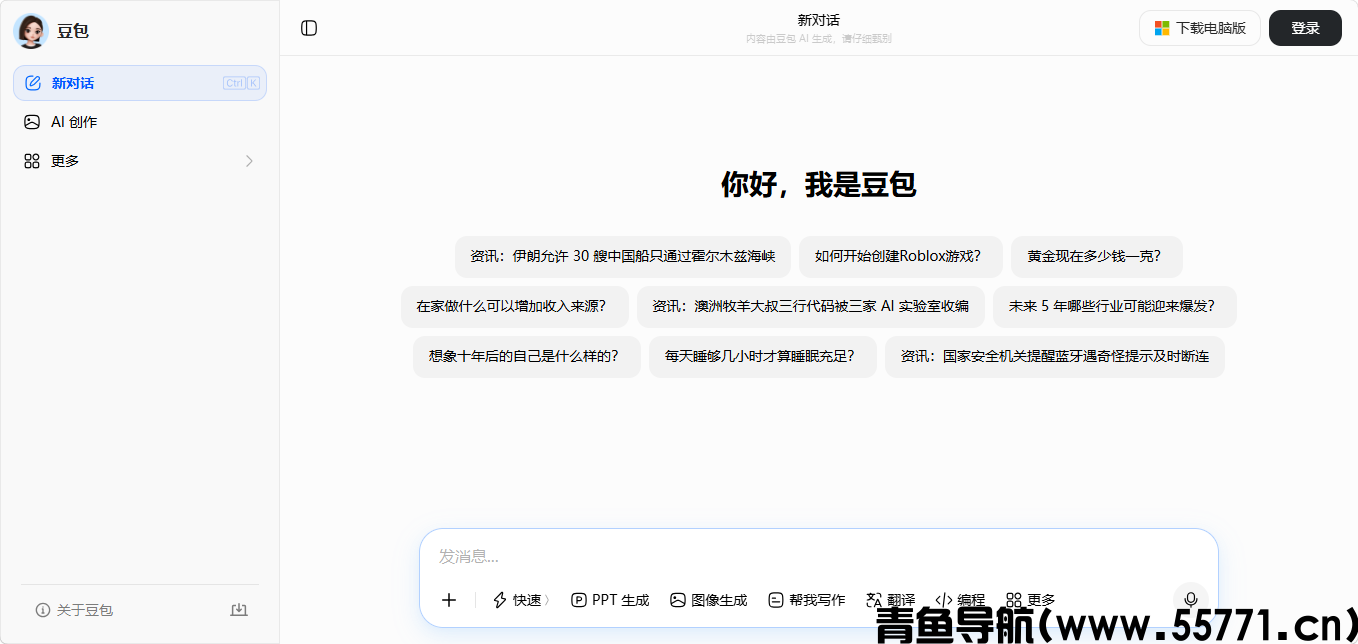Click the 更多 chevron arrow in sidebar

(x=249, y=161)
